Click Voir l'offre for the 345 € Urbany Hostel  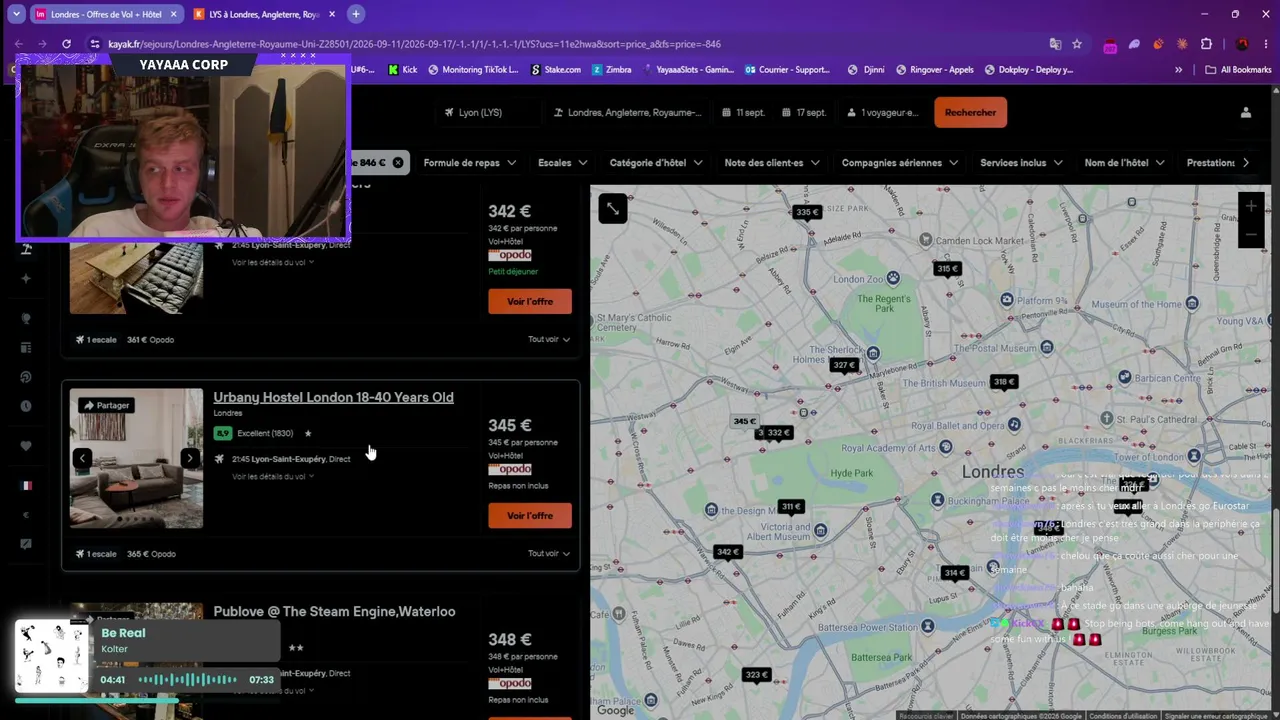click(x=530, y=516)
